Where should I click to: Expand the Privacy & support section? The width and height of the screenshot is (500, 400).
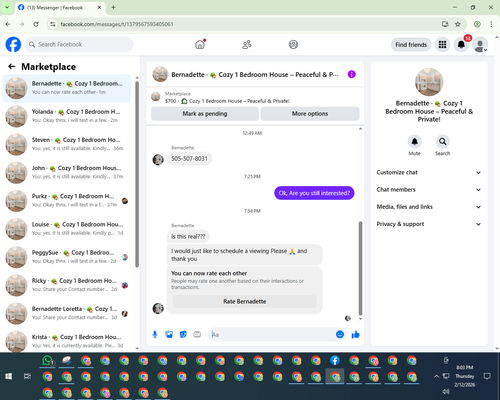pyautogui.click(x=429, y=224)
